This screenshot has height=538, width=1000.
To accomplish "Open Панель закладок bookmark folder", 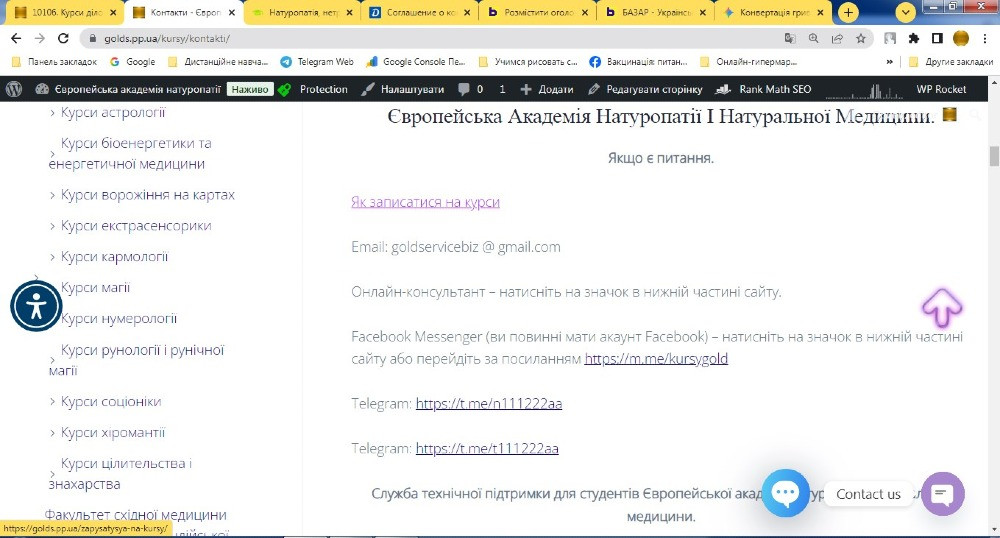I will coord(55,62).
